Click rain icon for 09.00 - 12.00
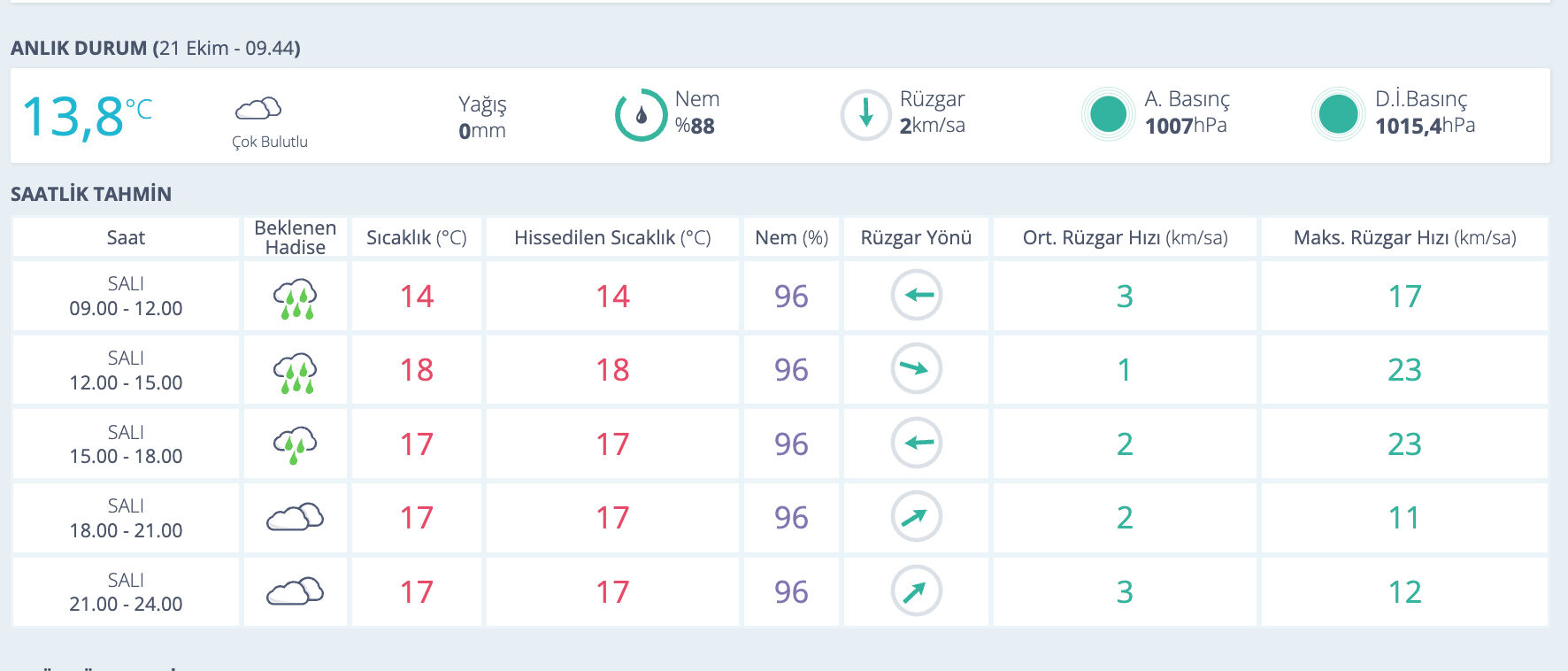The image size is (1568, 671). point(296,297)
